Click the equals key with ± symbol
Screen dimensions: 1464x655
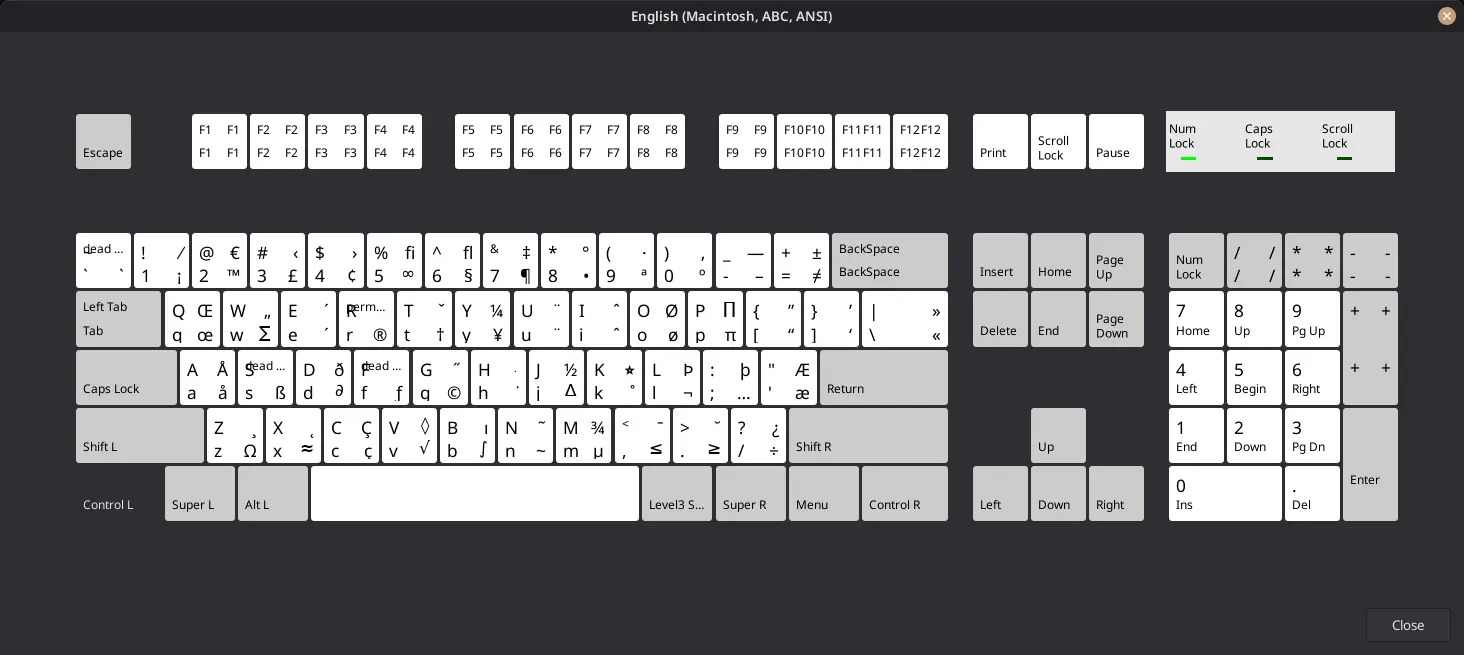(802, 260)
